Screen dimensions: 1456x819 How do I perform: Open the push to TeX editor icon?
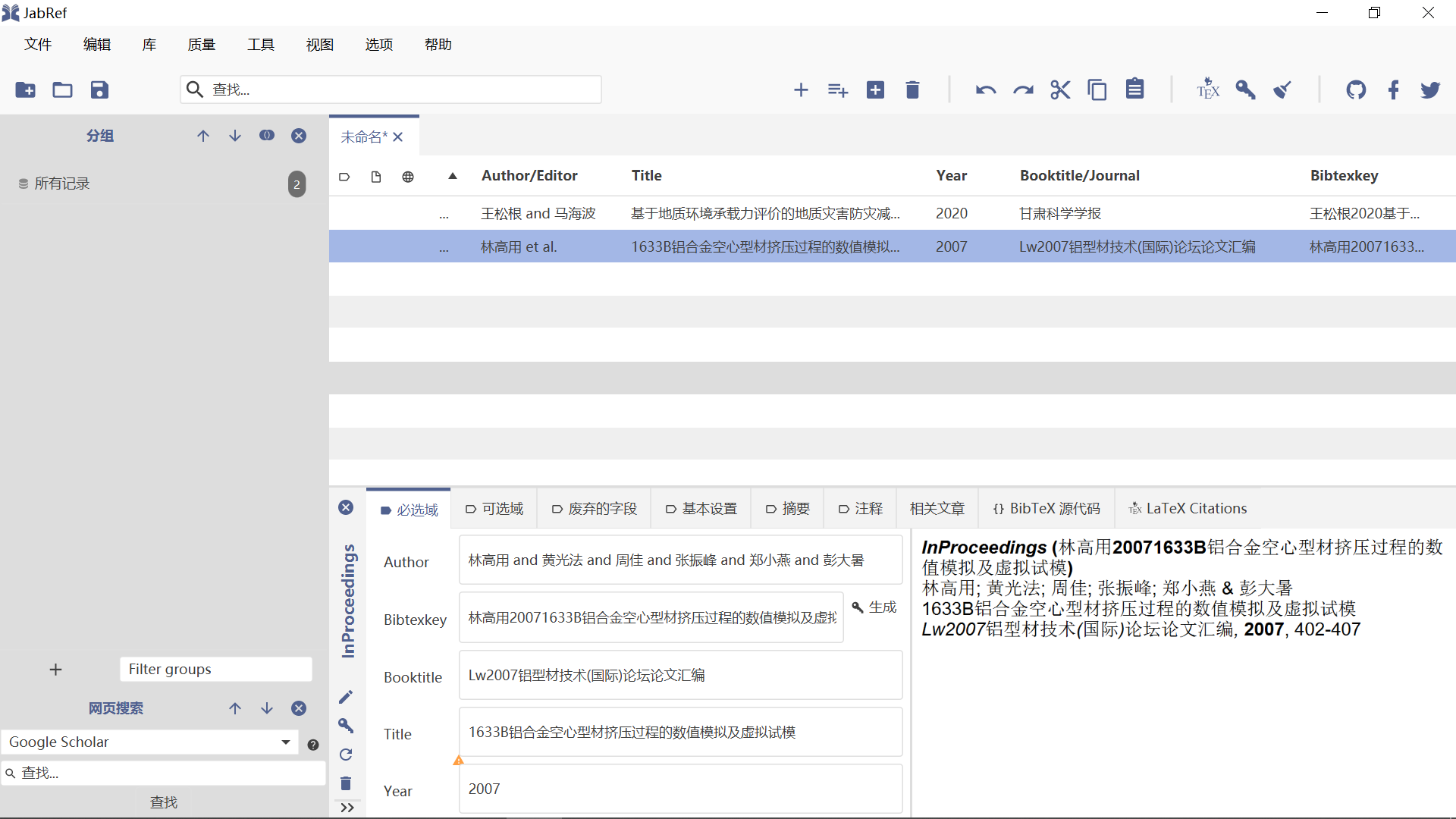tap(1208, 90)
